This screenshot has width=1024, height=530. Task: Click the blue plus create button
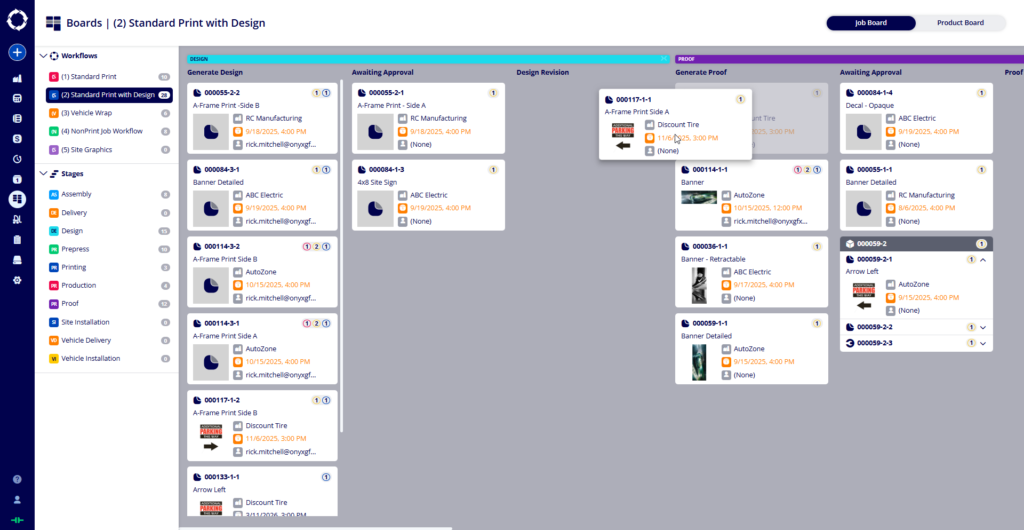pyautogui.click(x=17, y=52)
